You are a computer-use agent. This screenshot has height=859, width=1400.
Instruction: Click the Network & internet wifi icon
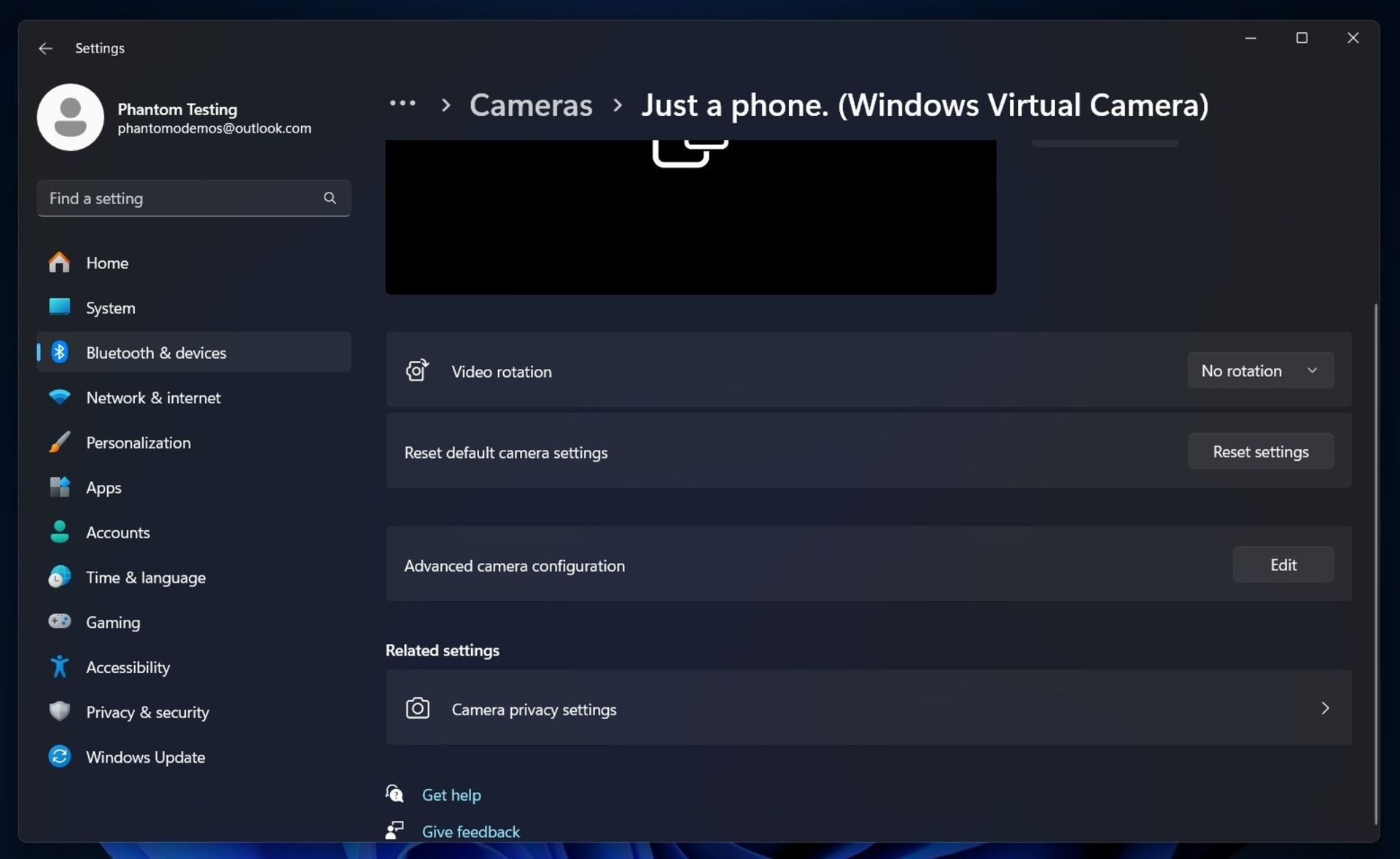click(x=59, y=397)
